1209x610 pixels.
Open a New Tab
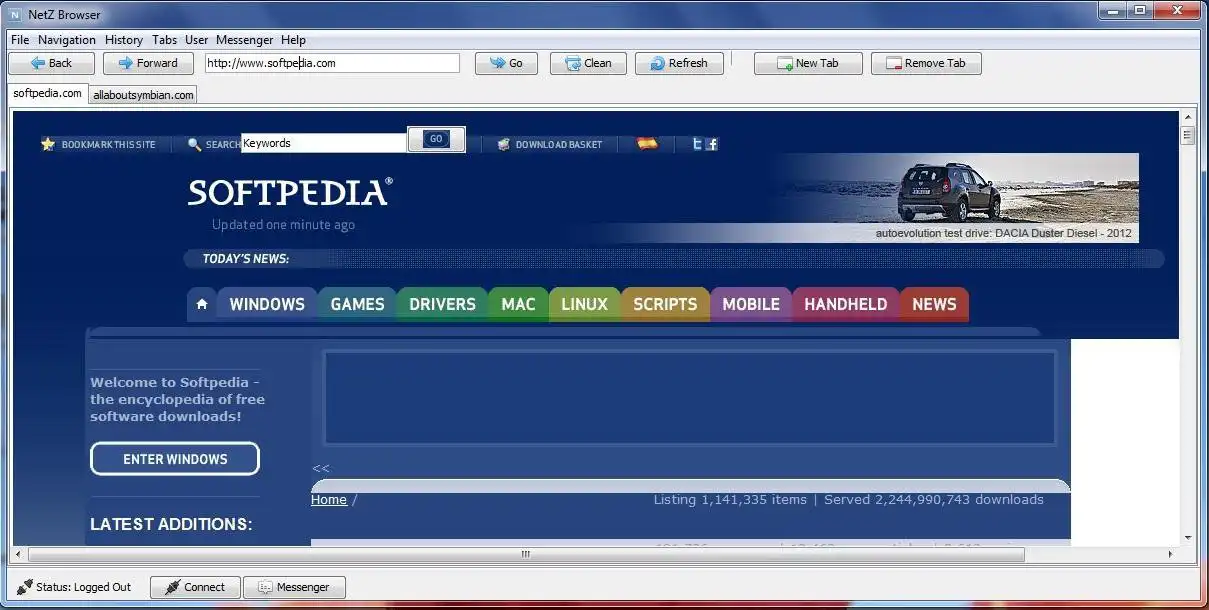click(x=808, y=63)
